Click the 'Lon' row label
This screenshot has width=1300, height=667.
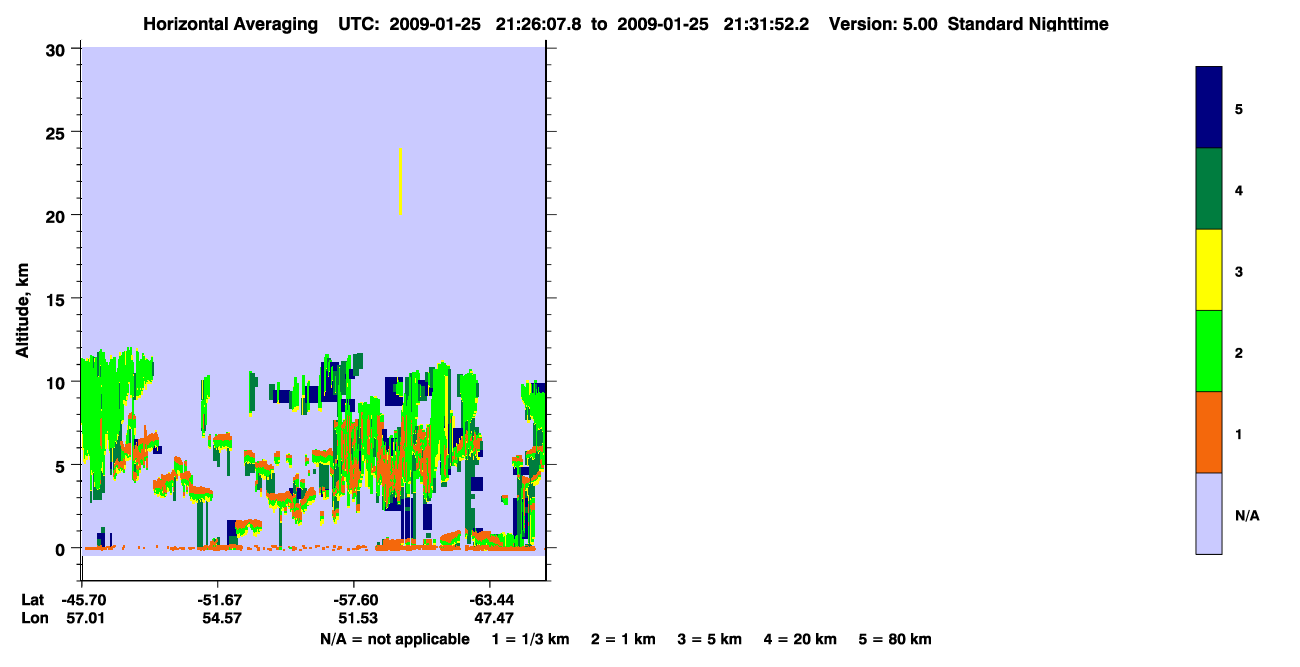33,618
